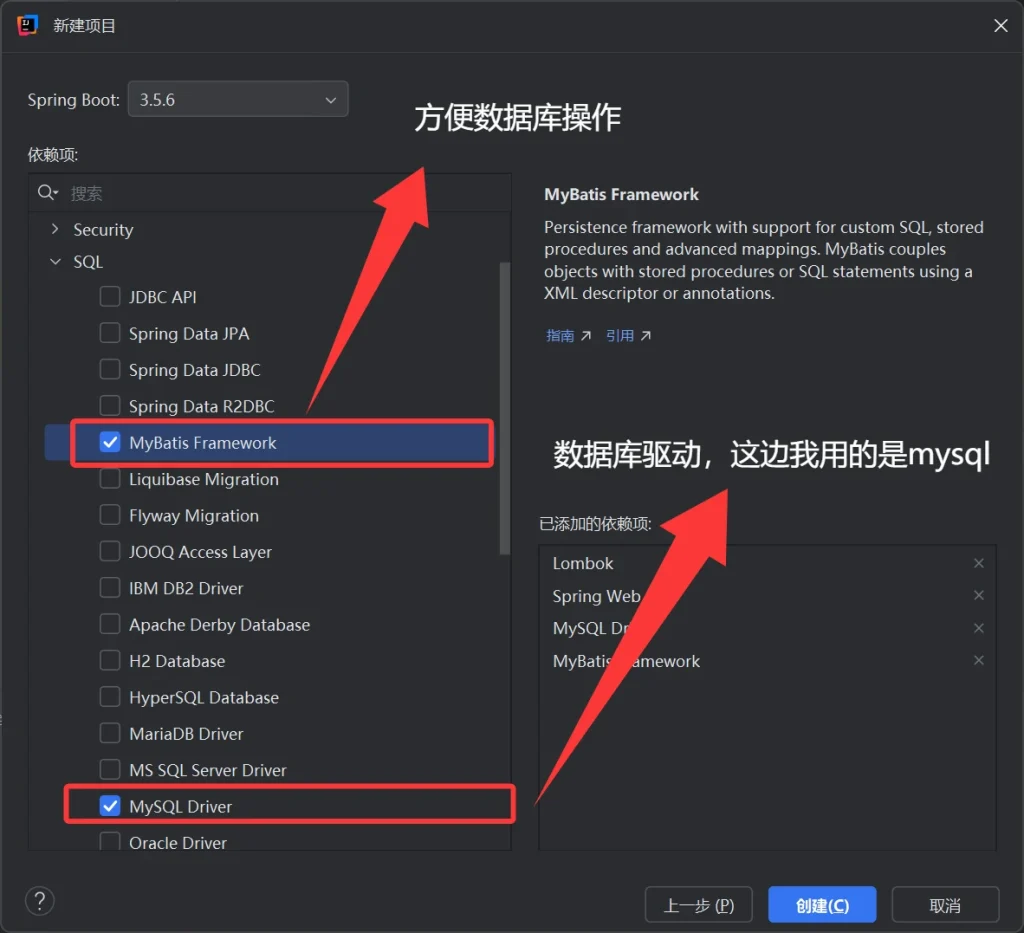The image size is (1024, 933).
Task: Collapse the SQL category
Action: tap(55, 261)
